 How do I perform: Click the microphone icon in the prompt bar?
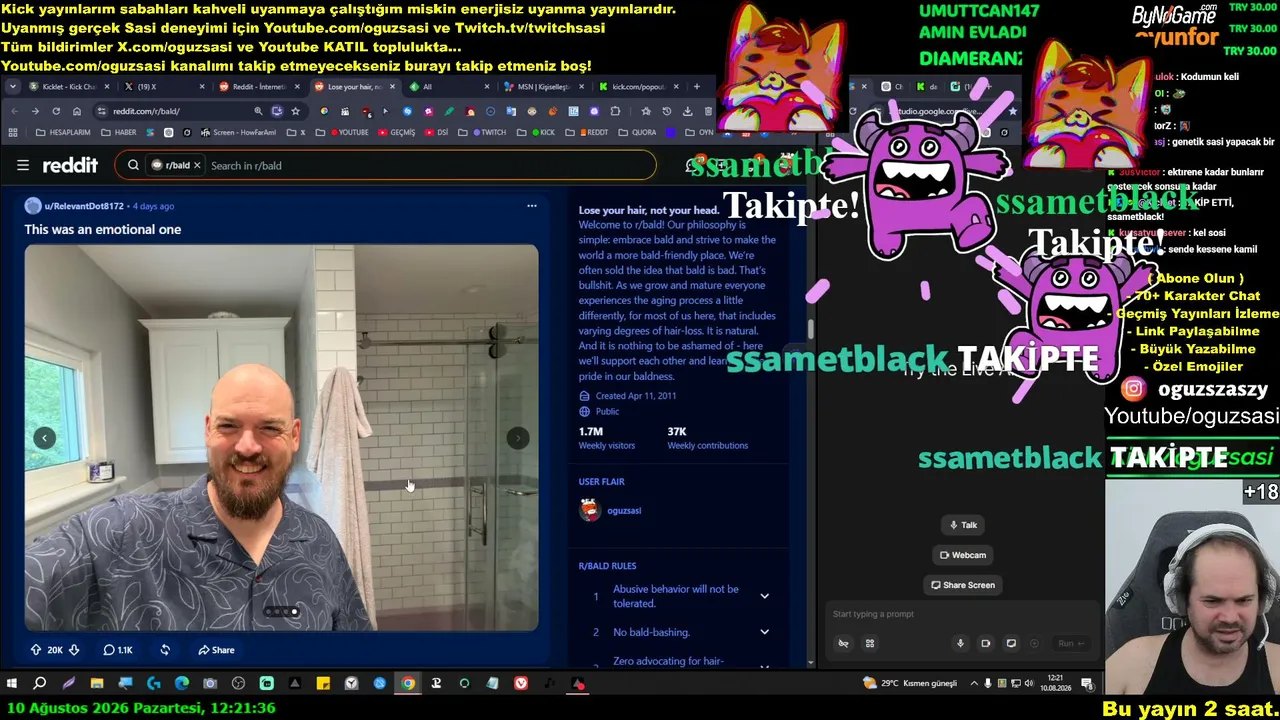[961, 644]
